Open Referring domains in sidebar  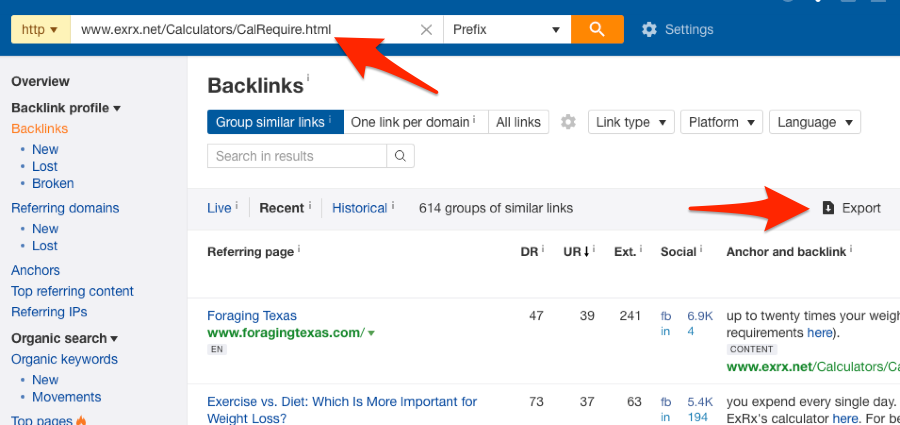point(65,208)
